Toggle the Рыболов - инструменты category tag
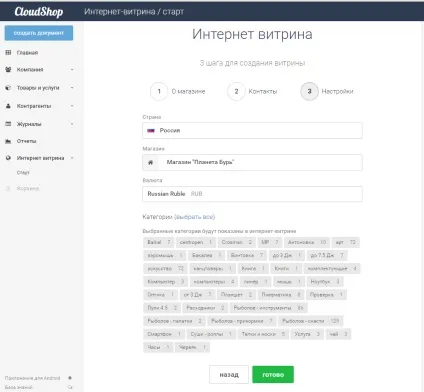This screenshot has width=424, height=392. tap(268, 308)
